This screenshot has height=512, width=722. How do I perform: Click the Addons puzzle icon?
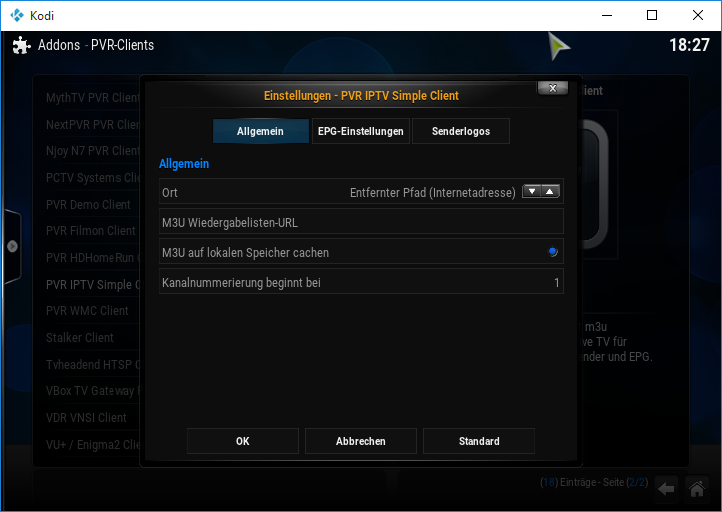(21, 45)
